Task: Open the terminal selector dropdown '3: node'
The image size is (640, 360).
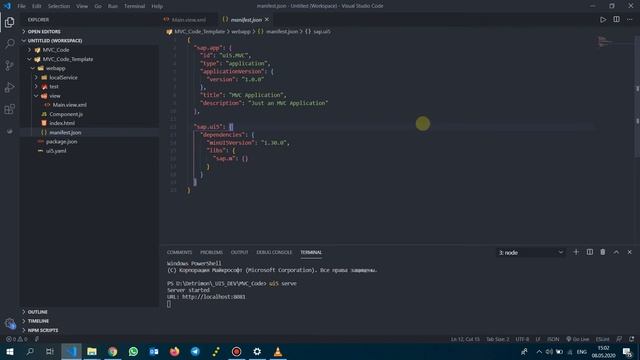Action: click(531, 253)
